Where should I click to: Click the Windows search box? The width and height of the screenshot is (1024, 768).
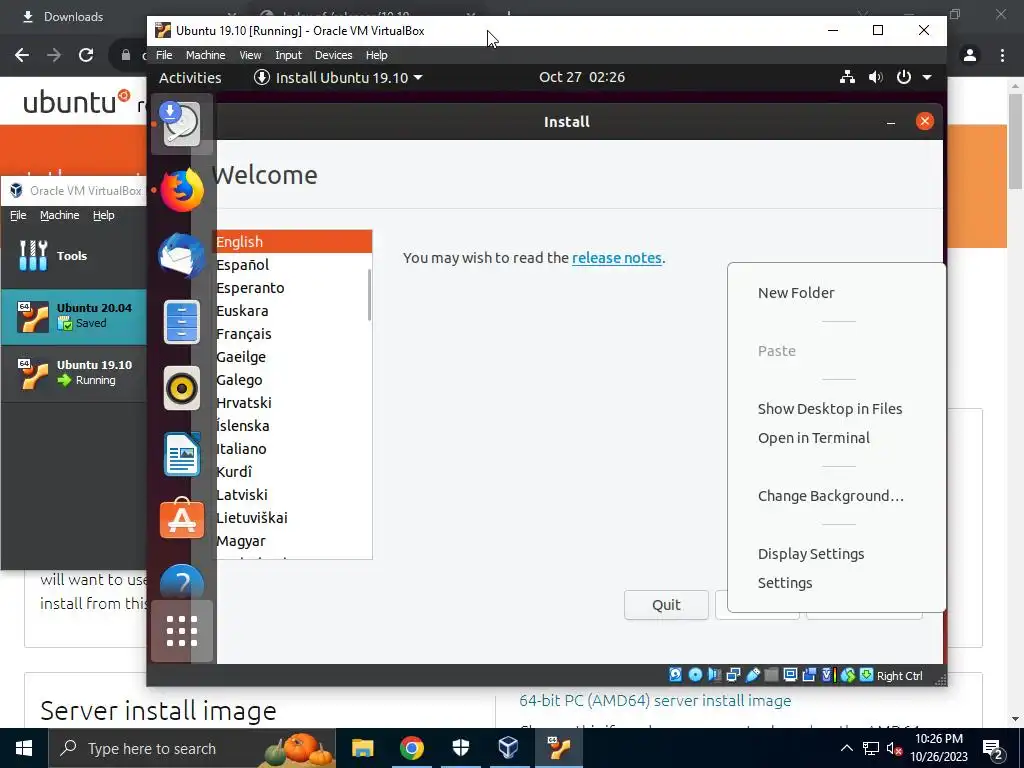pos(192,748)
